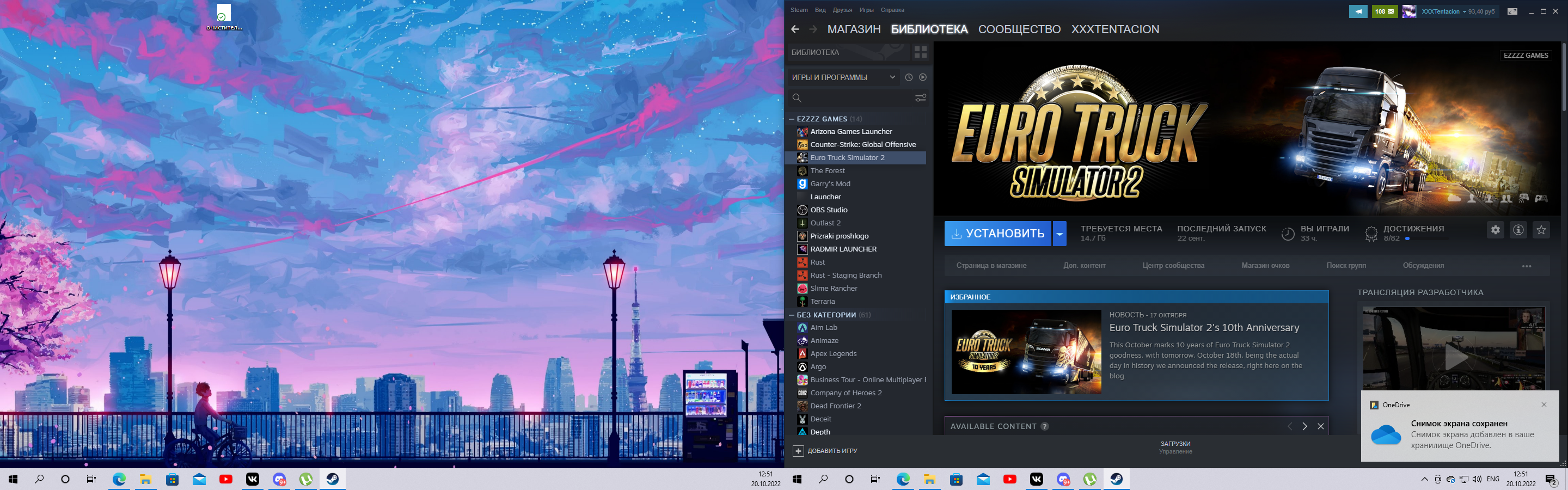The height and width of the screenshot is (490, 1568).
Task: Select Terraria in library list
Action: [x=855, y=301]
